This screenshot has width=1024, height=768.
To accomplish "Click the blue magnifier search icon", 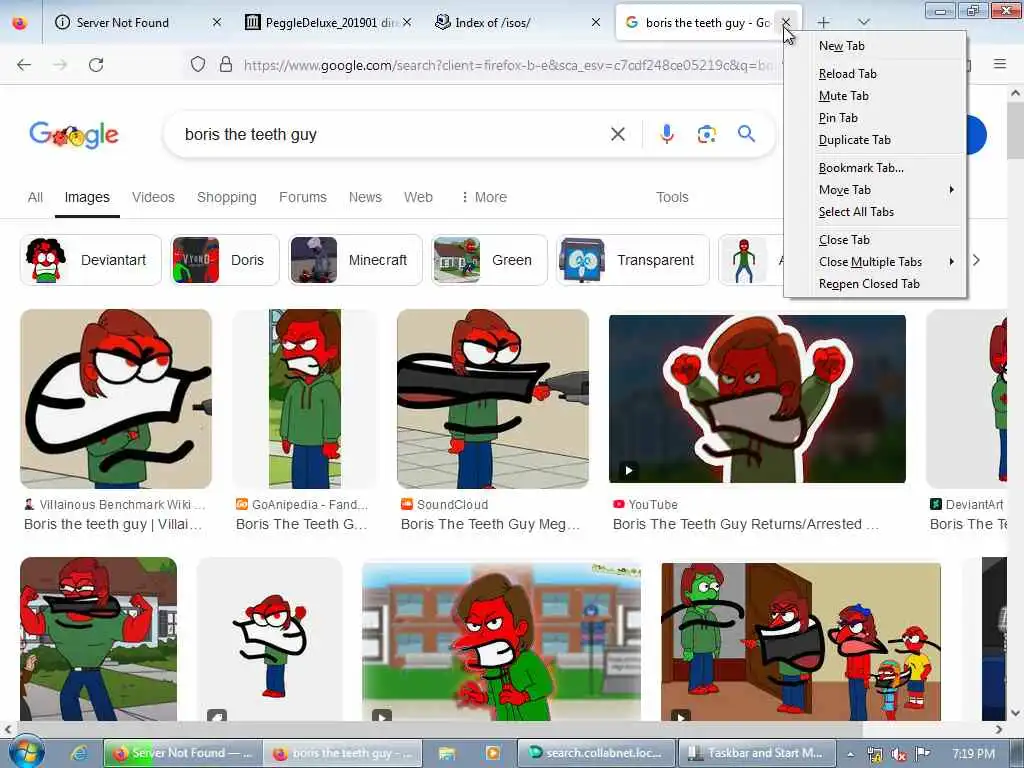I will pyautogui.click(x=746, y=134).
